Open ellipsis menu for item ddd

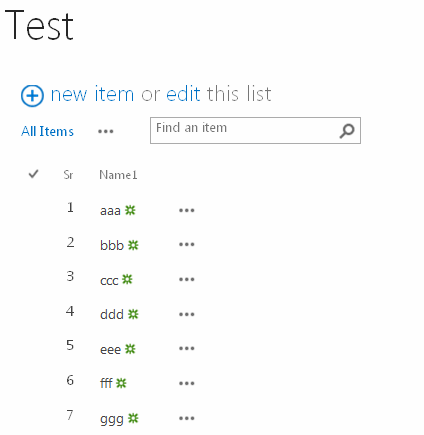click(187, 314)
